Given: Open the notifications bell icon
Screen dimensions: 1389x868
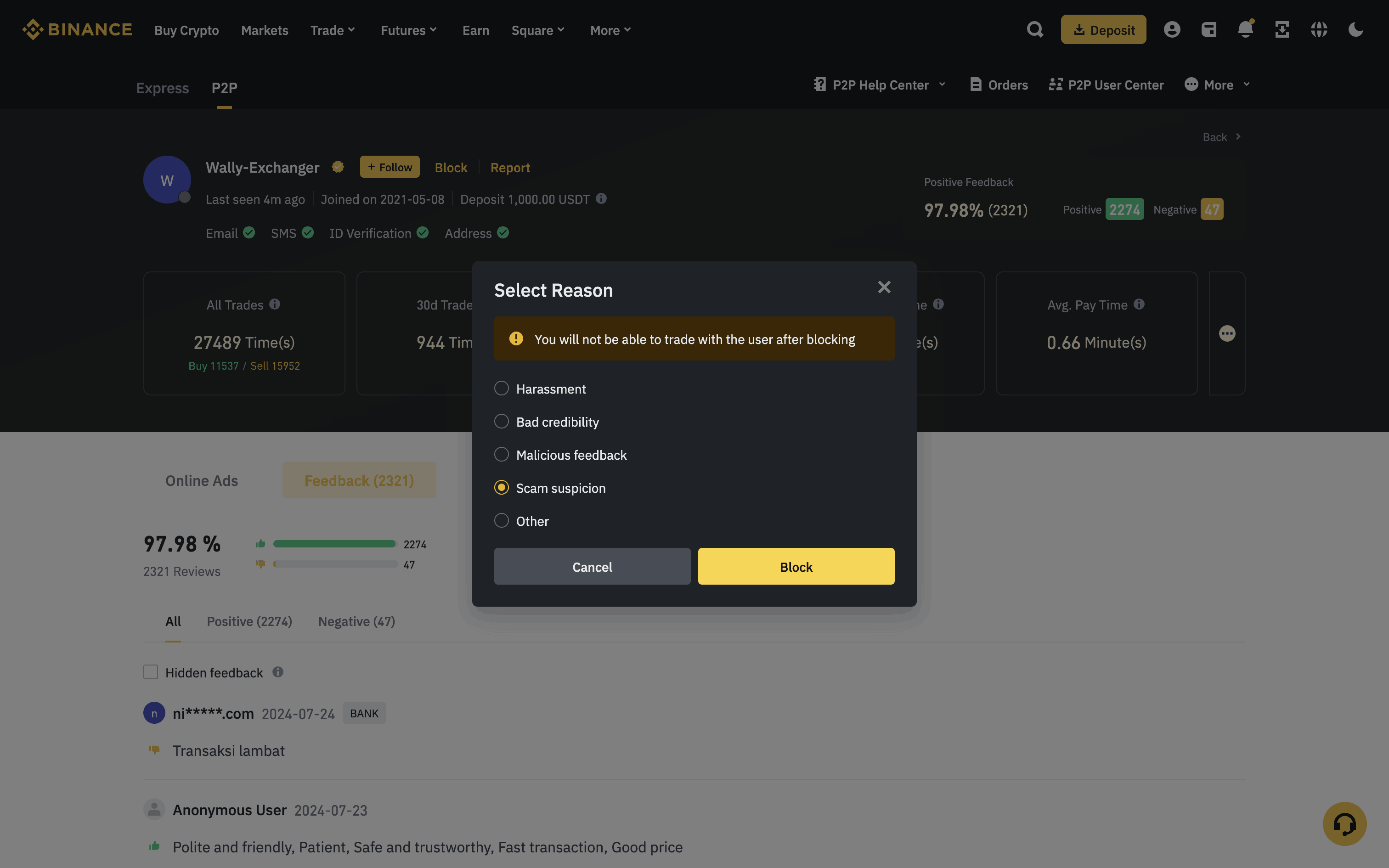Looking at the screenshot, I should point(1245,29).
